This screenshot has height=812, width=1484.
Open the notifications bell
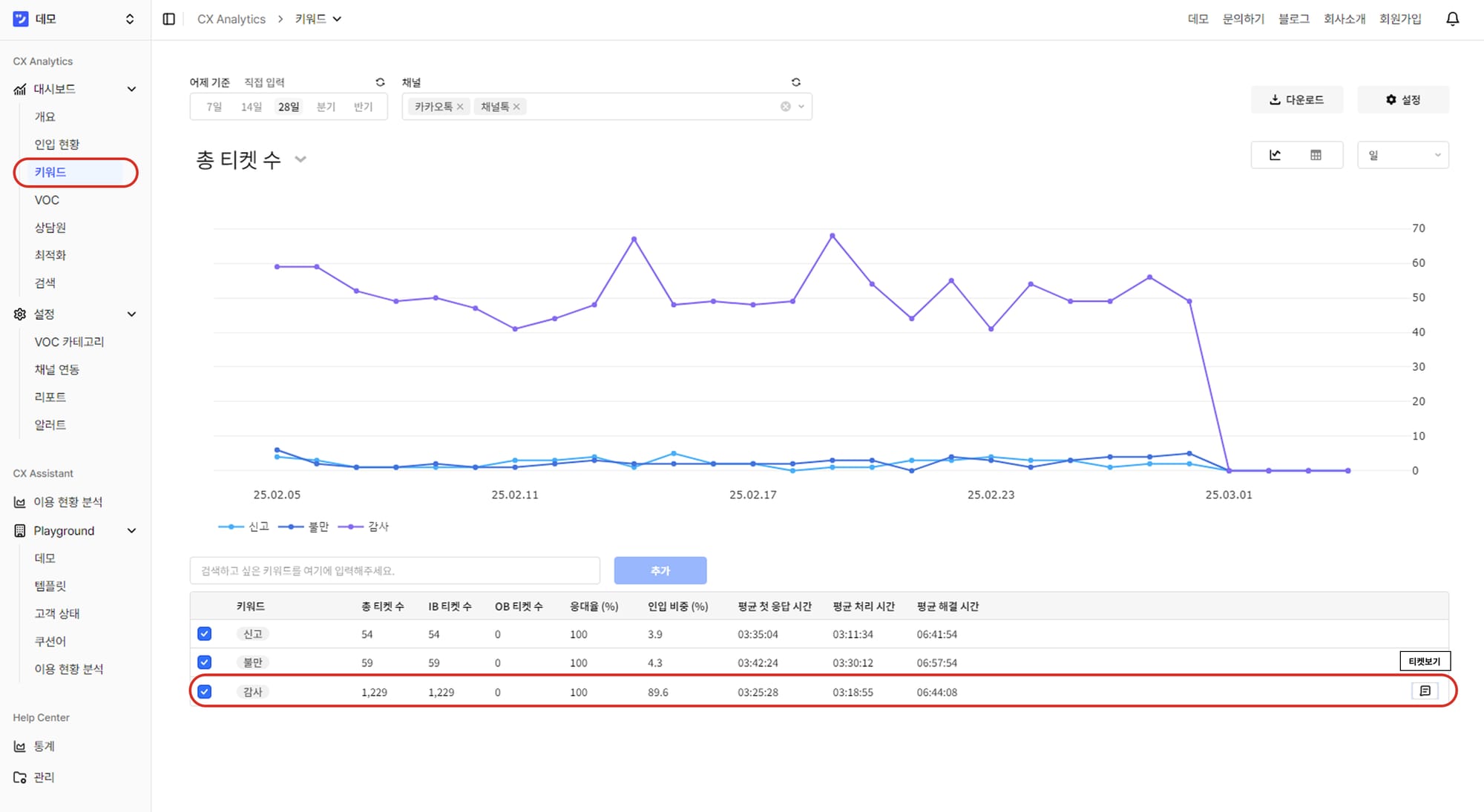pyautogui.click(x=1452, y=19)
